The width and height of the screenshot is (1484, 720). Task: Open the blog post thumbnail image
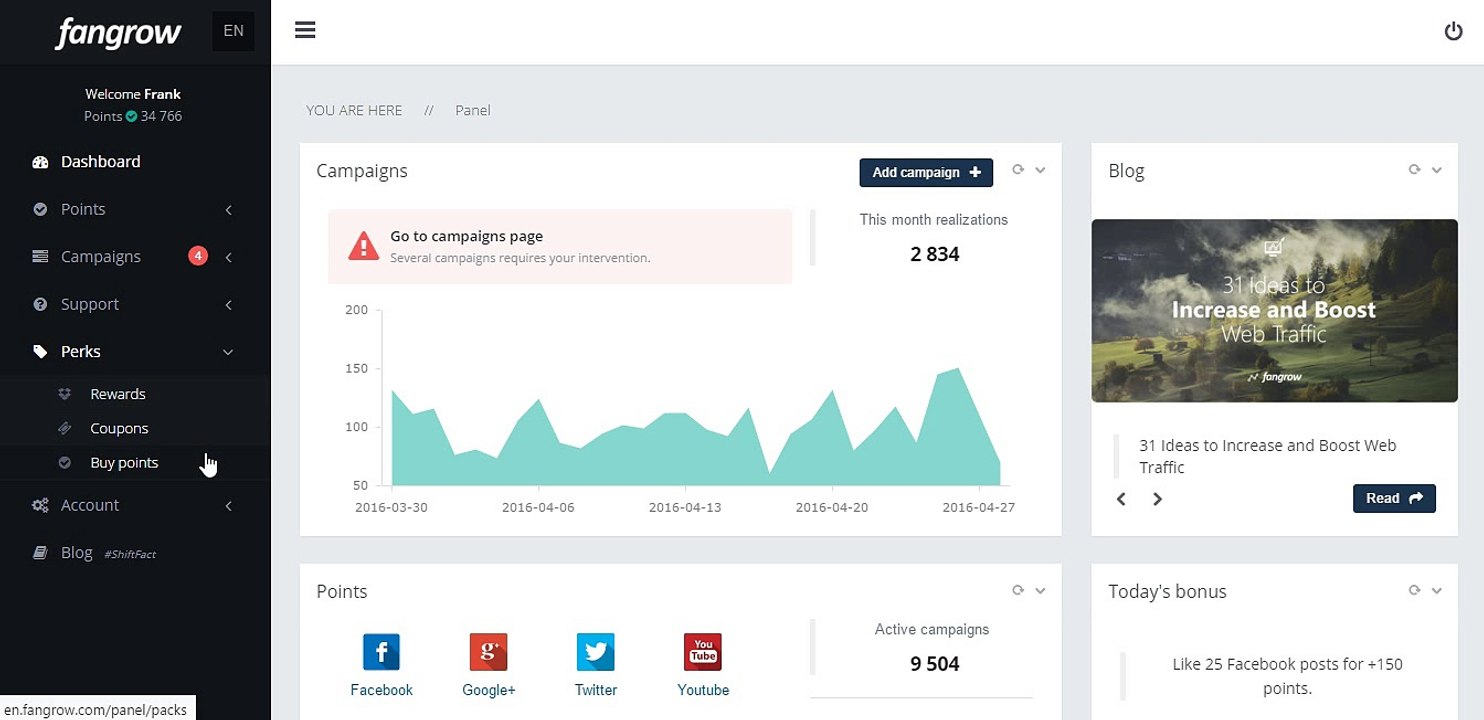point(1274,310)
